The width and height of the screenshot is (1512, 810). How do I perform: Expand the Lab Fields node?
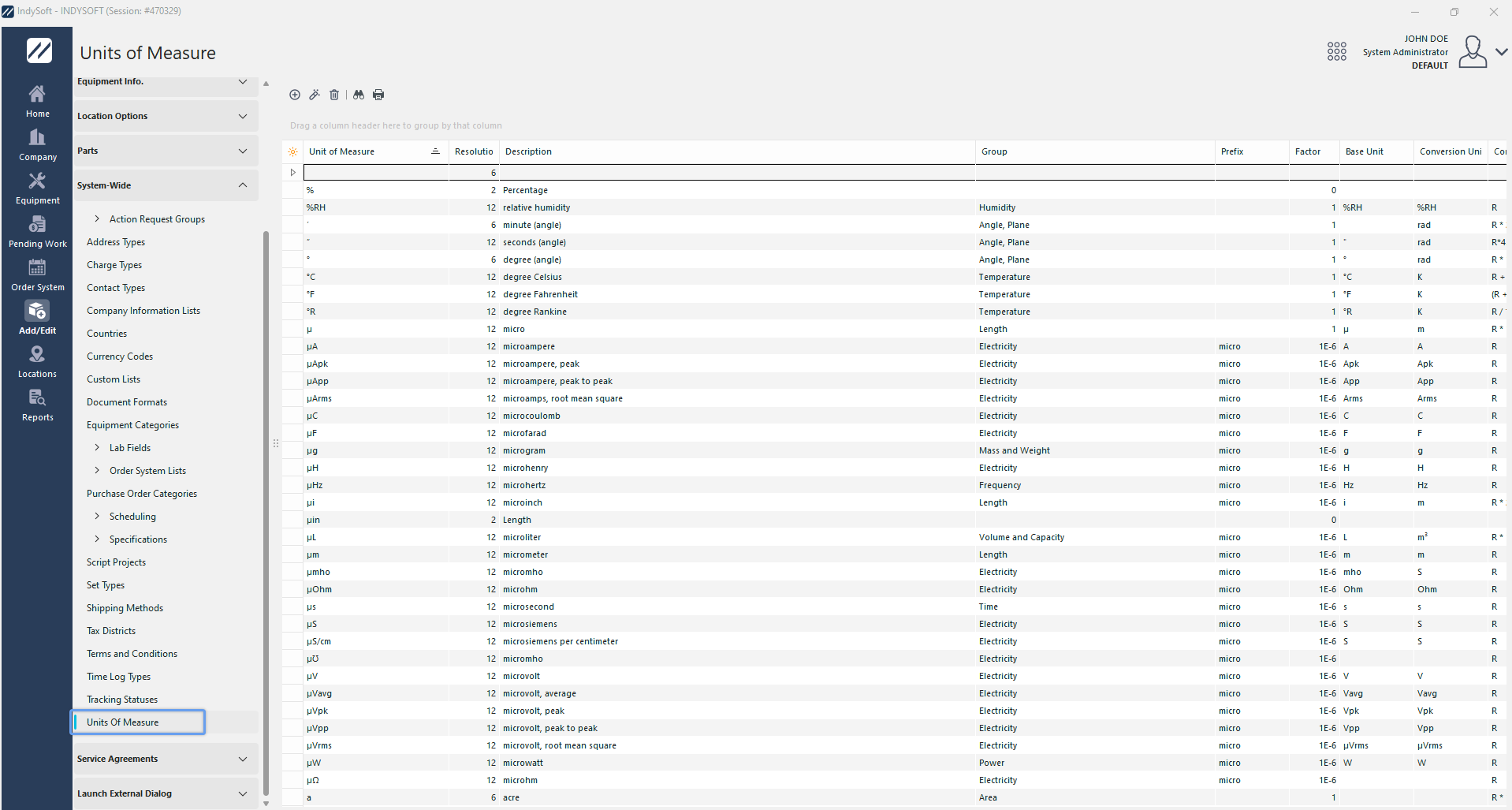tap(97, 447)
